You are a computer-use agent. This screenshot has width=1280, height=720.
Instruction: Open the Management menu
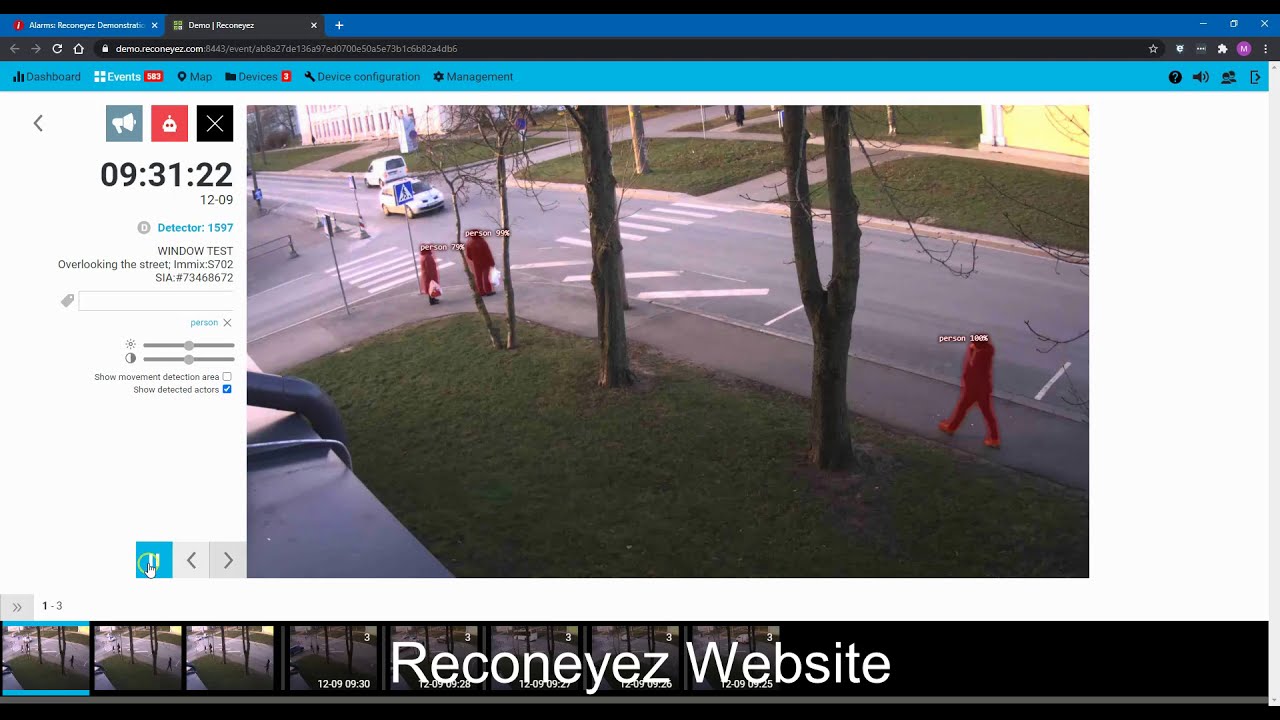[x=473, y=77]
